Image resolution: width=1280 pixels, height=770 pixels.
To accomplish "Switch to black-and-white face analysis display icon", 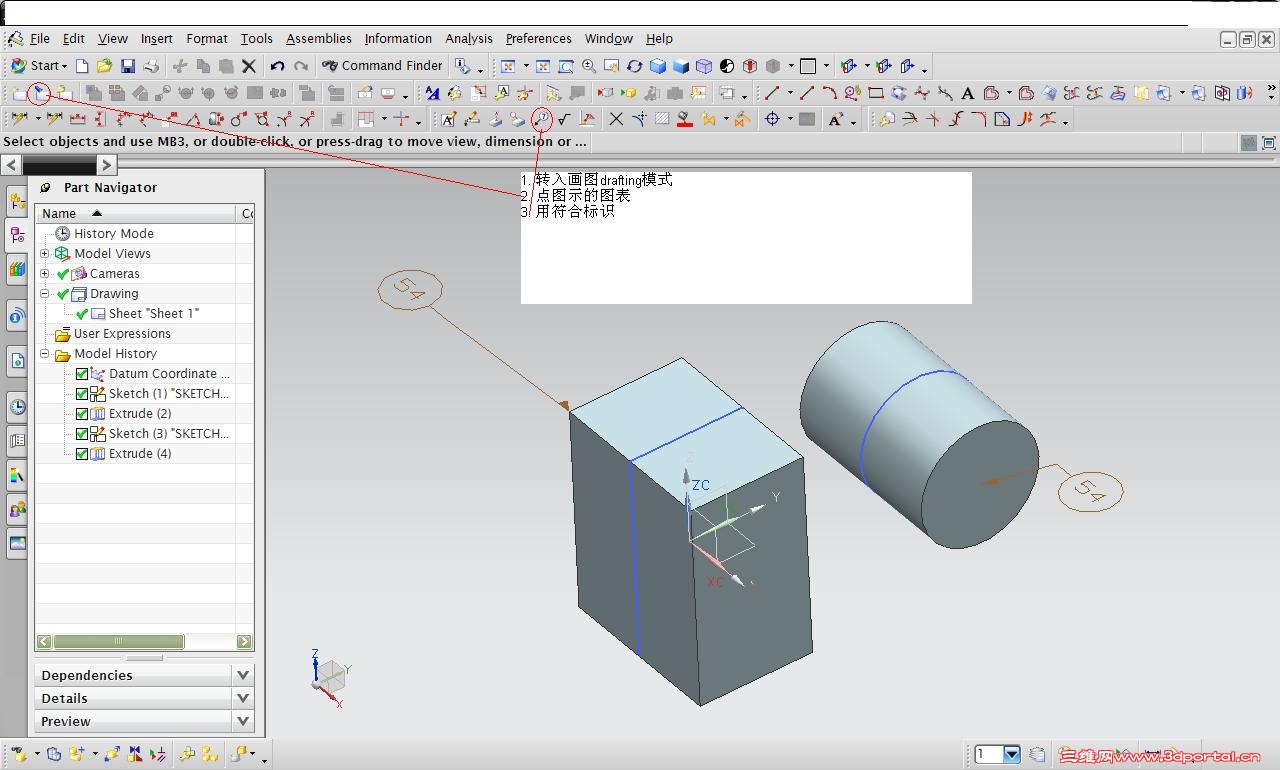I will tap(727, 66).
